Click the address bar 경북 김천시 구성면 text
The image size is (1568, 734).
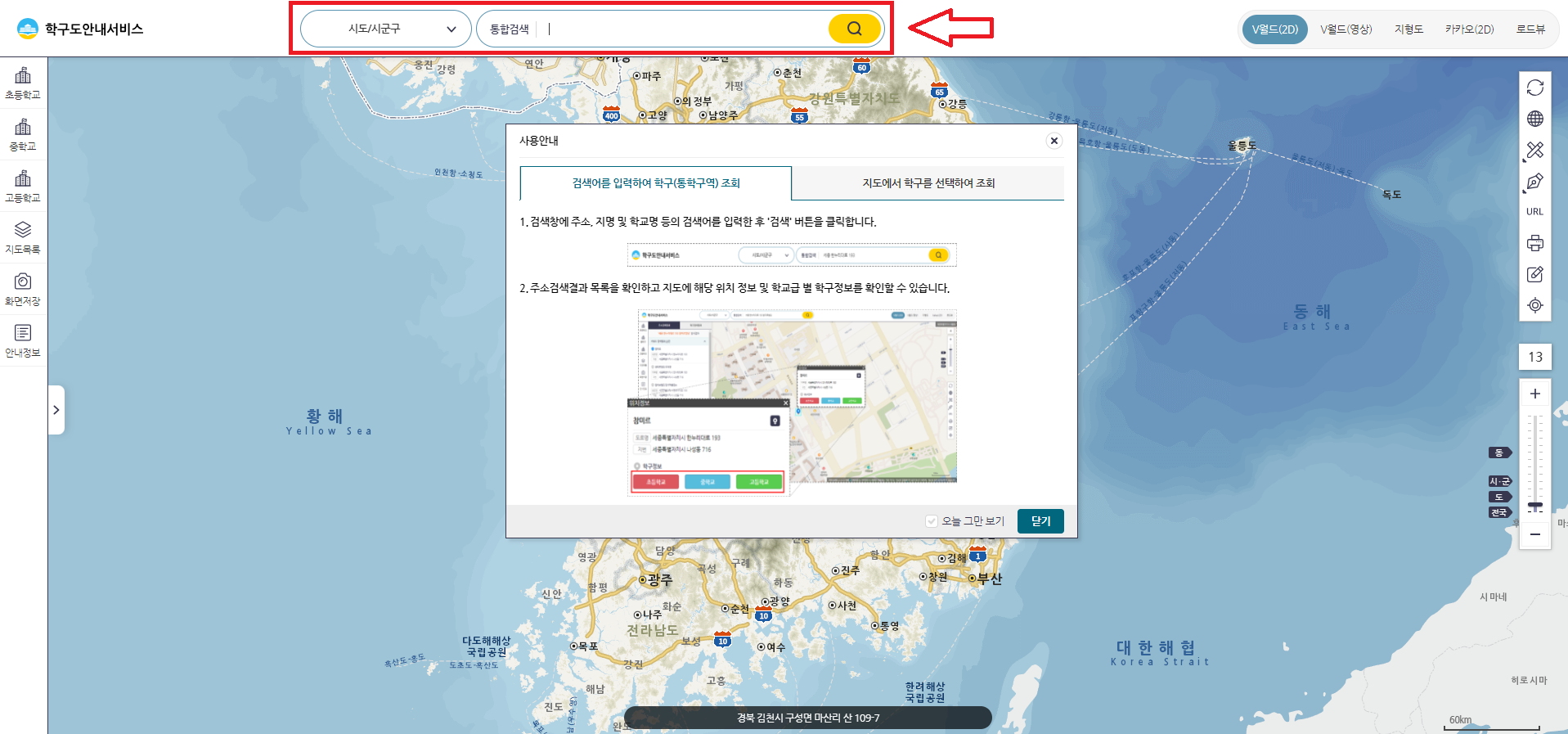808,718
